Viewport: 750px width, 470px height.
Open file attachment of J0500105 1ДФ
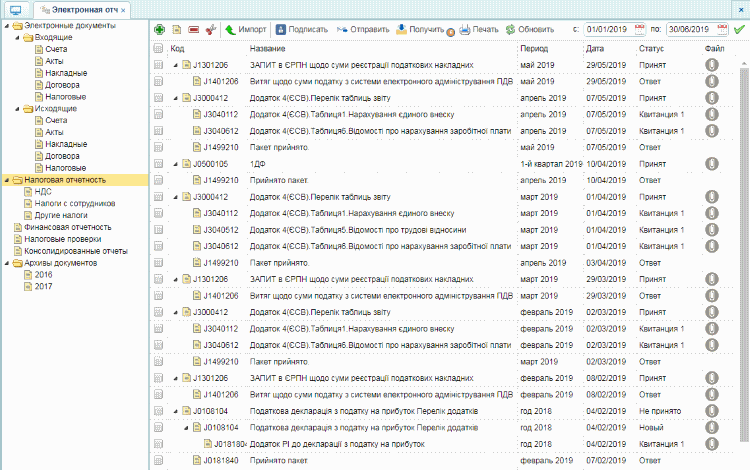712,164
